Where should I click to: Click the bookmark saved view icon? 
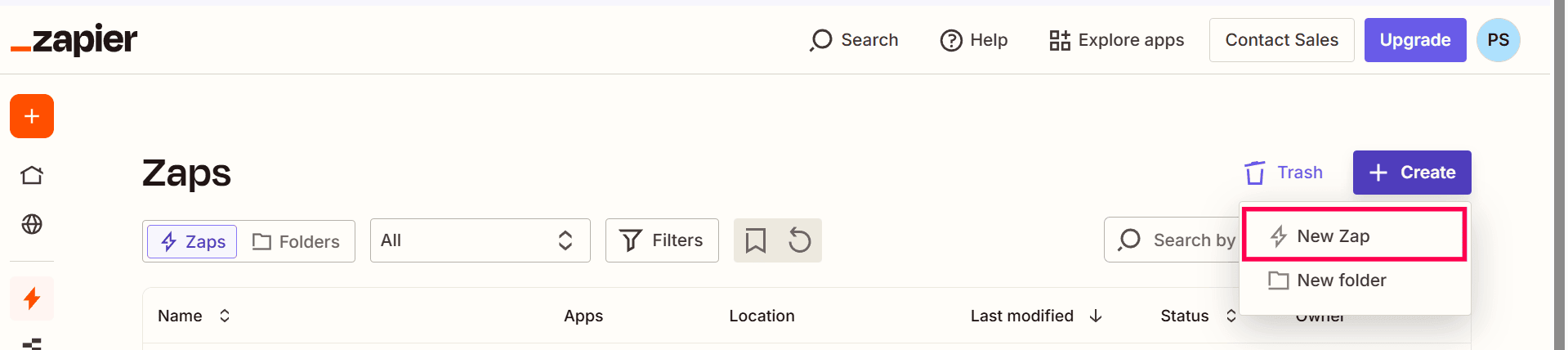pos(756,240)
